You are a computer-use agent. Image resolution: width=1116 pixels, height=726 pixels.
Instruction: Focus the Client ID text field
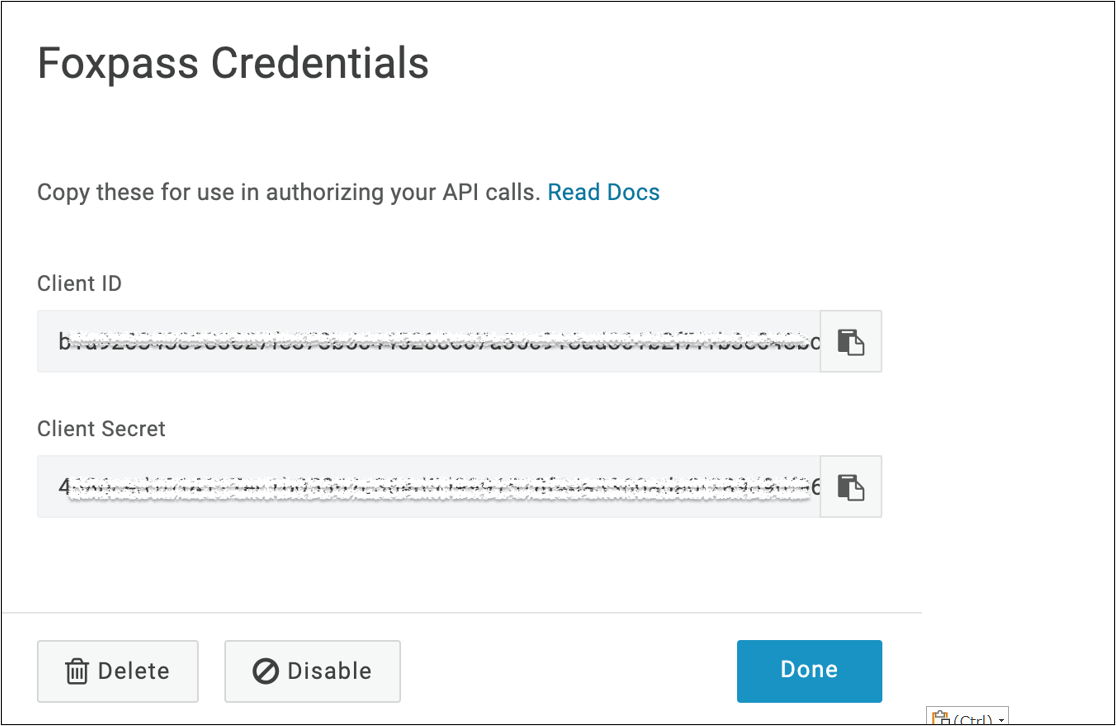pos(428,342)
